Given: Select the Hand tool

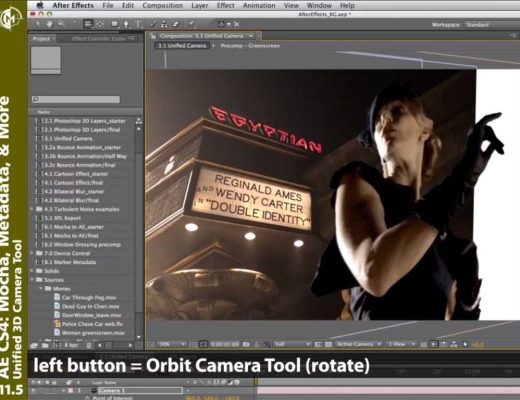Looking at the screenshot, I should coord(49,24).
